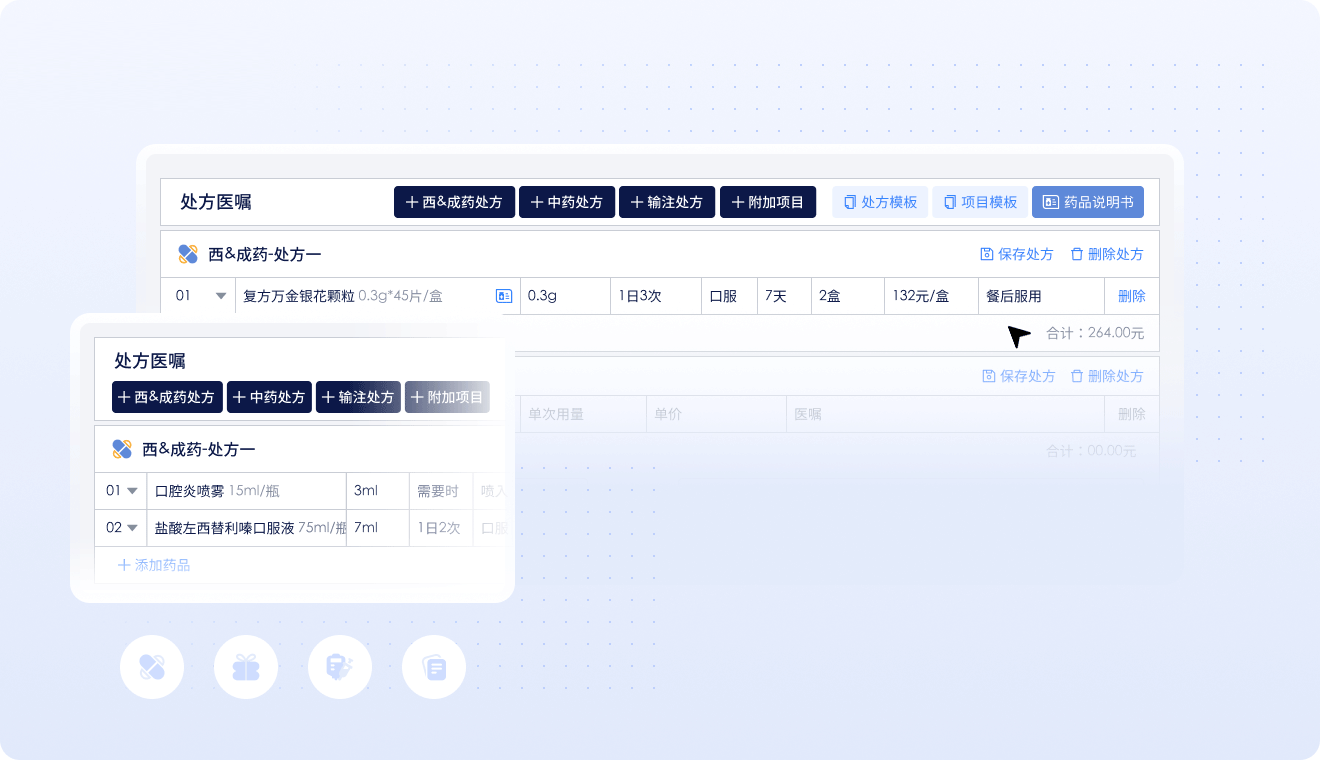Viewport: 1320px width, 760px height.
Task: Click the save icon of 保存处方 above 合计 264.00元
Action: point(987,254)
